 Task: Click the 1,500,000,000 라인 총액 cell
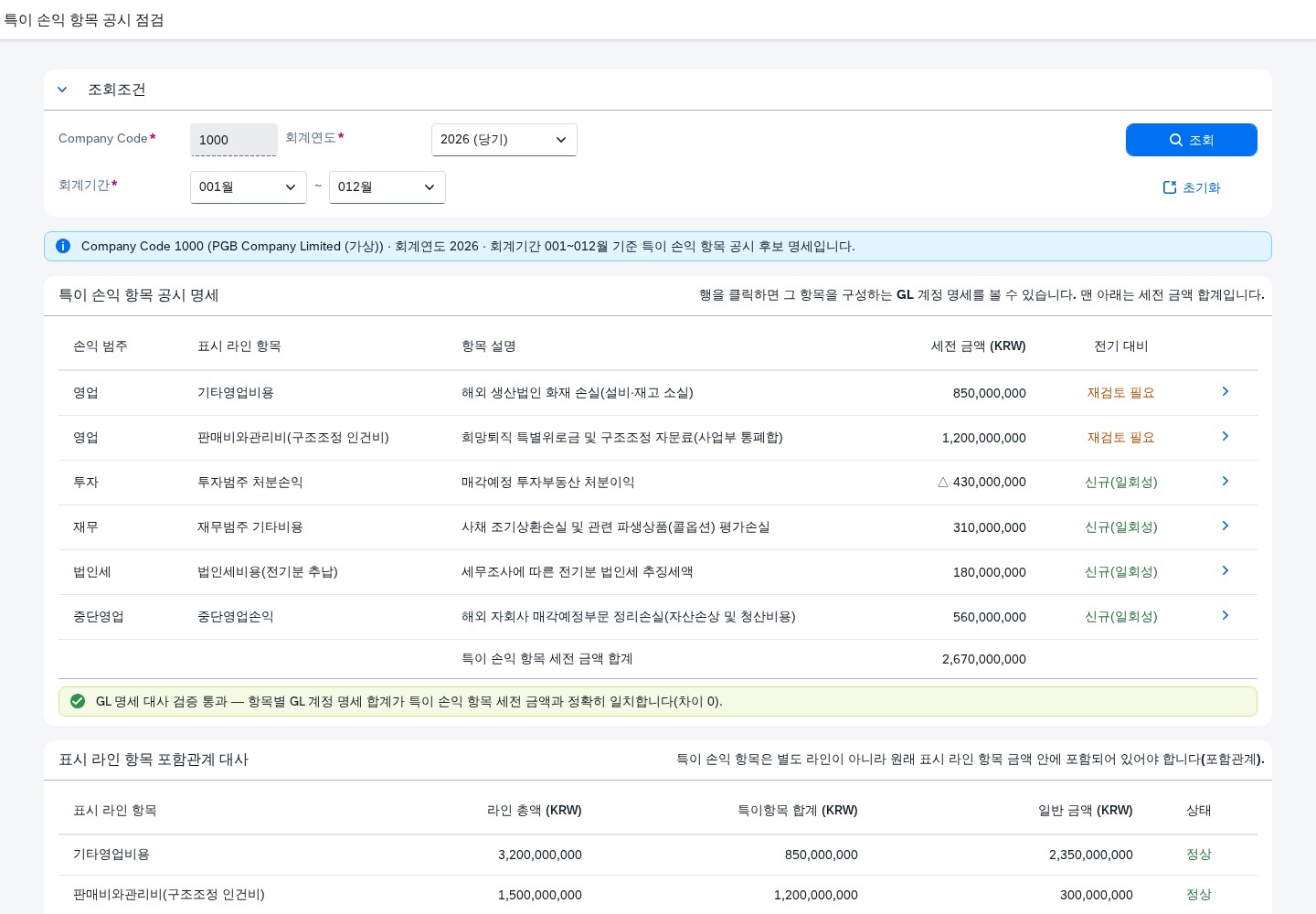point(540,896)
